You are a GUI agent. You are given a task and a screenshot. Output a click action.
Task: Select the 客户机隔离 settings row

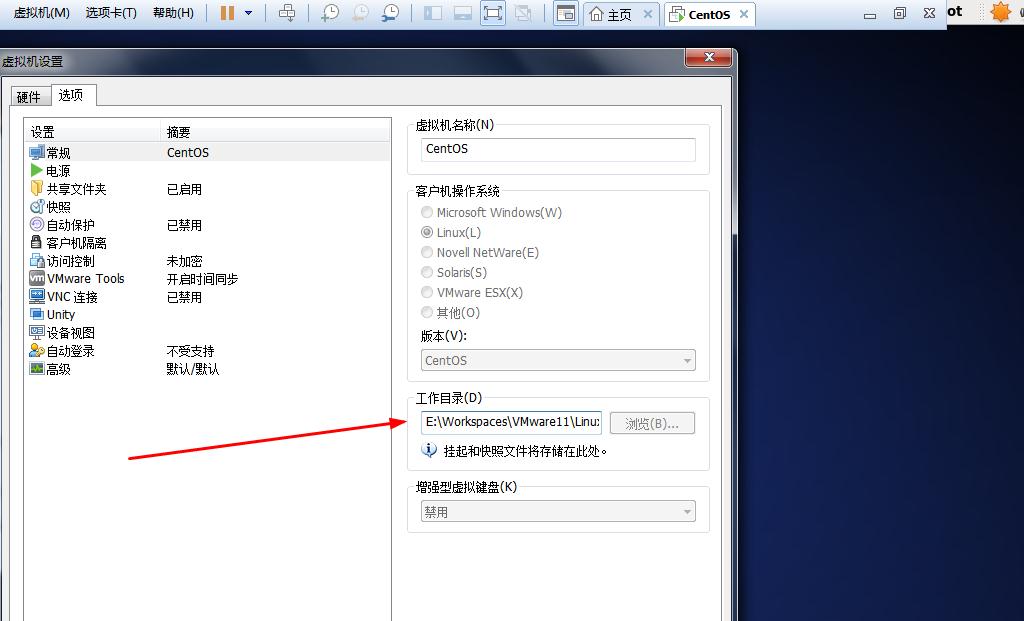pyautogui.click(x=208, y=243)
